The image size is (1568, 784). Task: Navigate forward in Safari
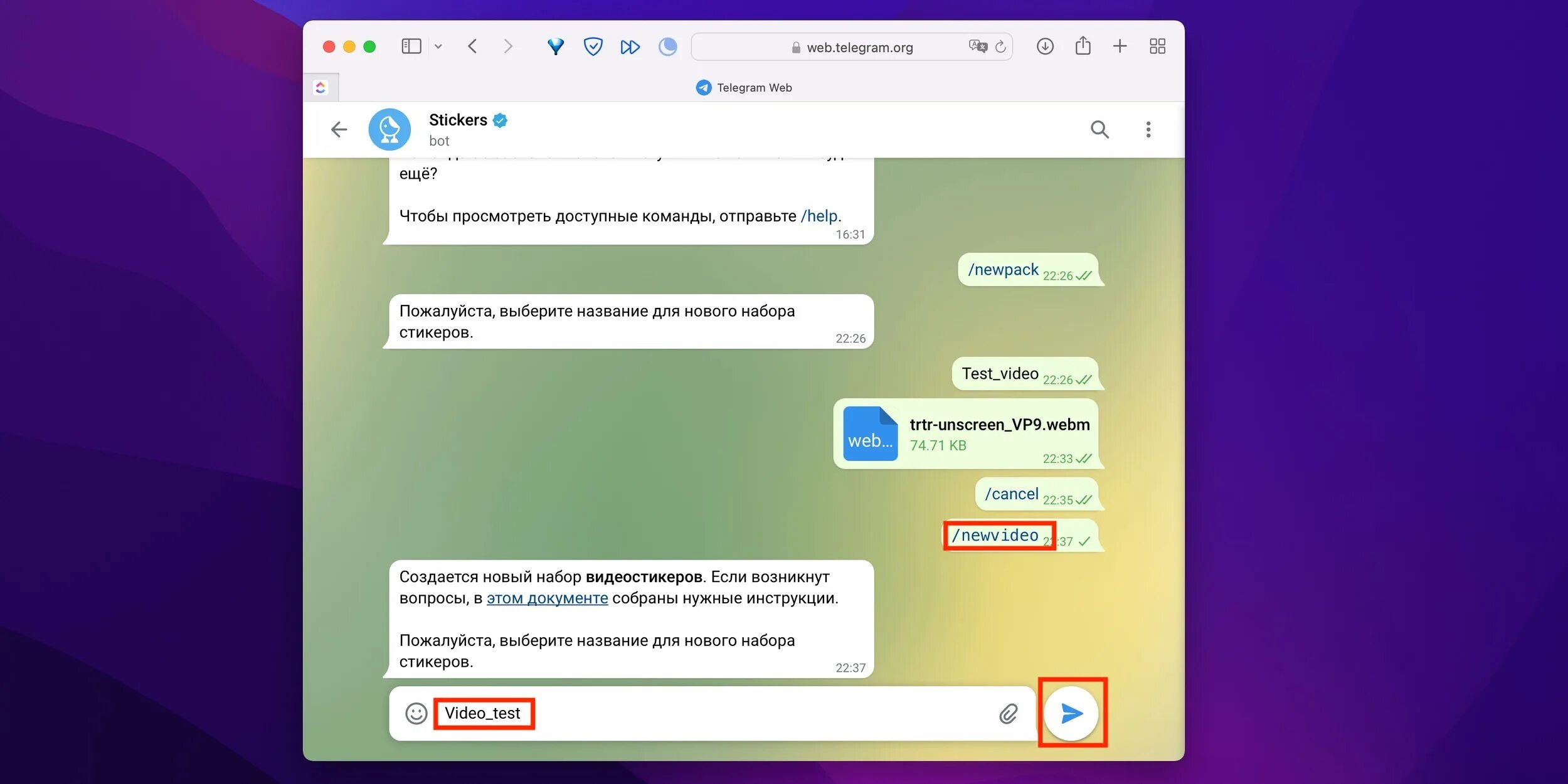pyautogui.click(x=508, y=46)
